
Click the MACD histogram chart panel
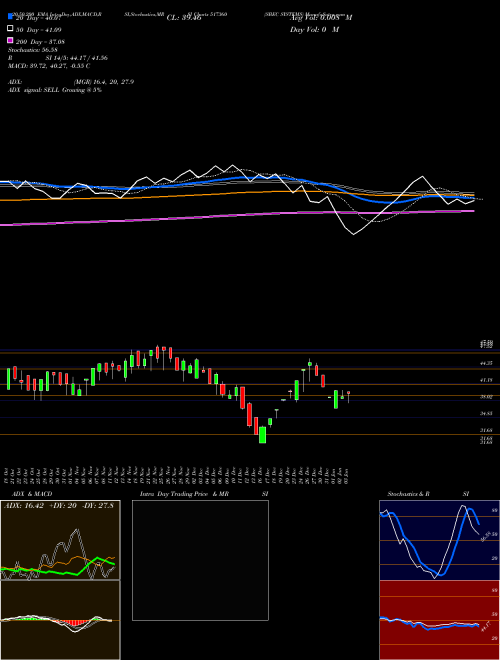tap(60, 620)
